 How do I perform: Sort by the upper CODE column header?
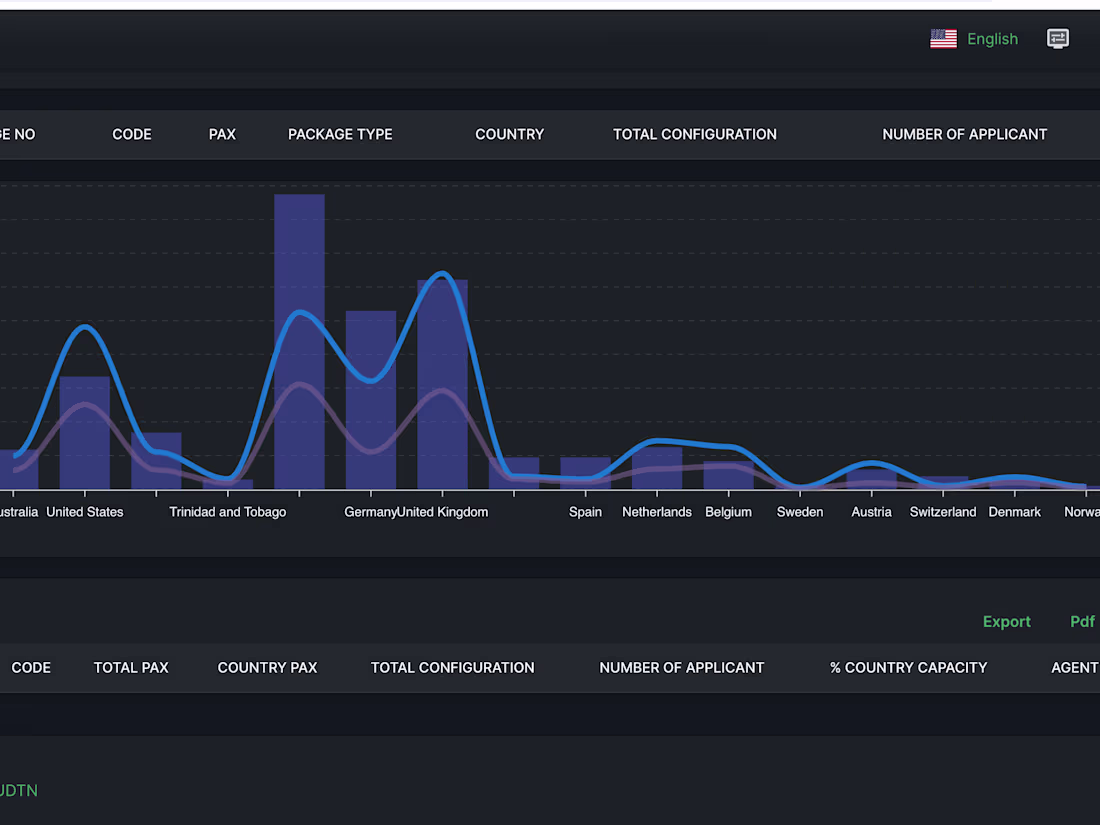pos(132,134)
